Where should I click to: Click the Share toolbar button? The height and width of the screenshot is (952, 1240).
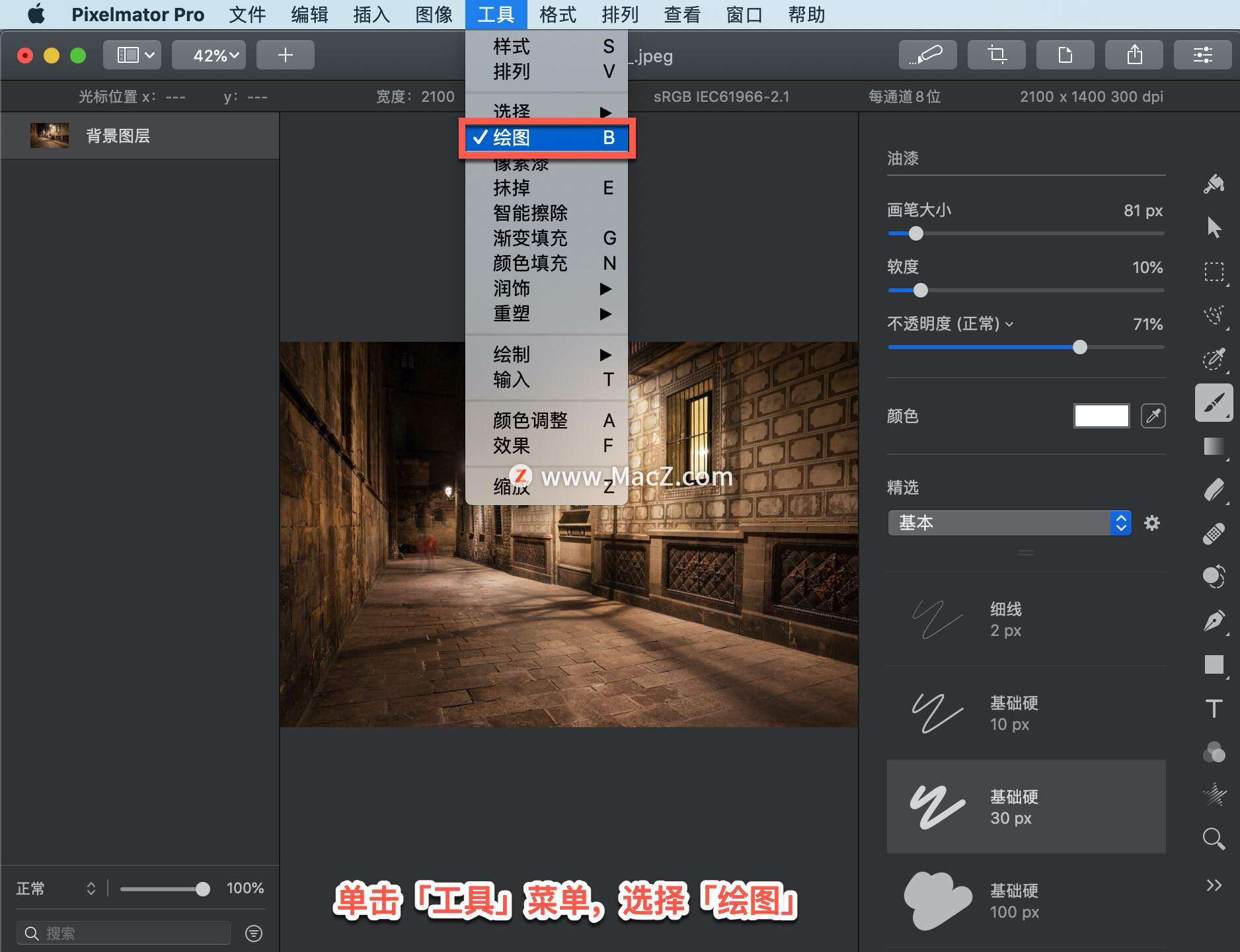[x=1134, y=55]
